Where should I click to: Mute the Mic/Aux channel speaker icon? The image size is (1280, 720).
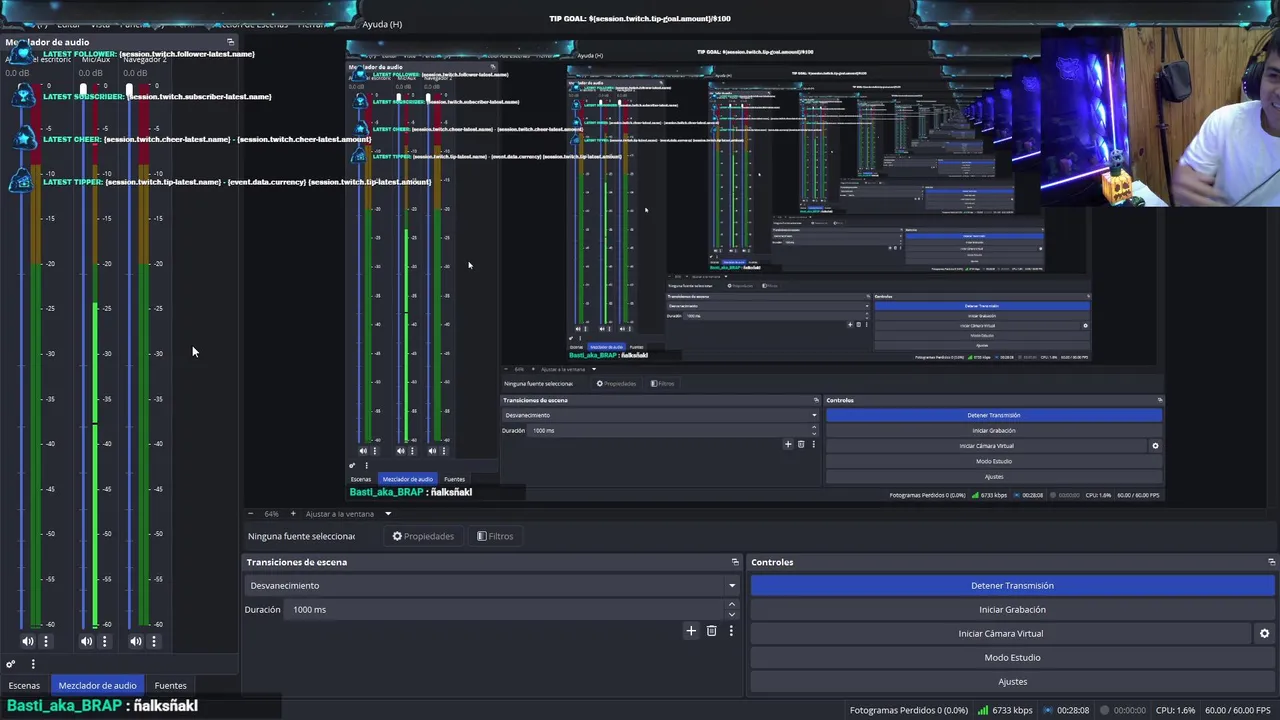coord(86,641)
